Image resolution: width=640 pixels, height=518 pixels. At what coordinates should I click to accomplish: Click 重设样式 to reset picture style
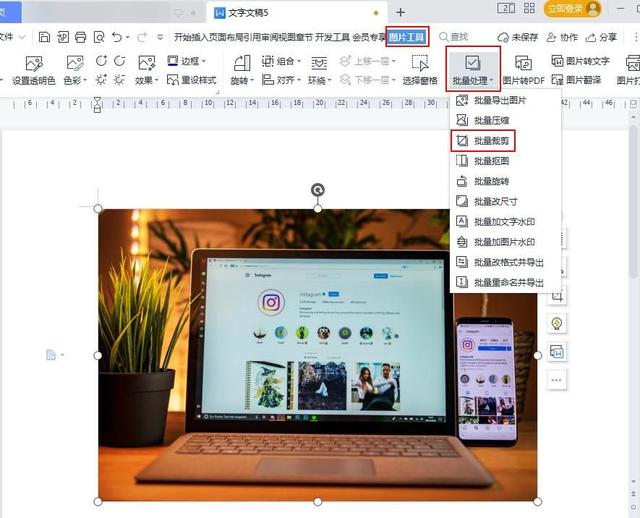(x=191, y=80)
